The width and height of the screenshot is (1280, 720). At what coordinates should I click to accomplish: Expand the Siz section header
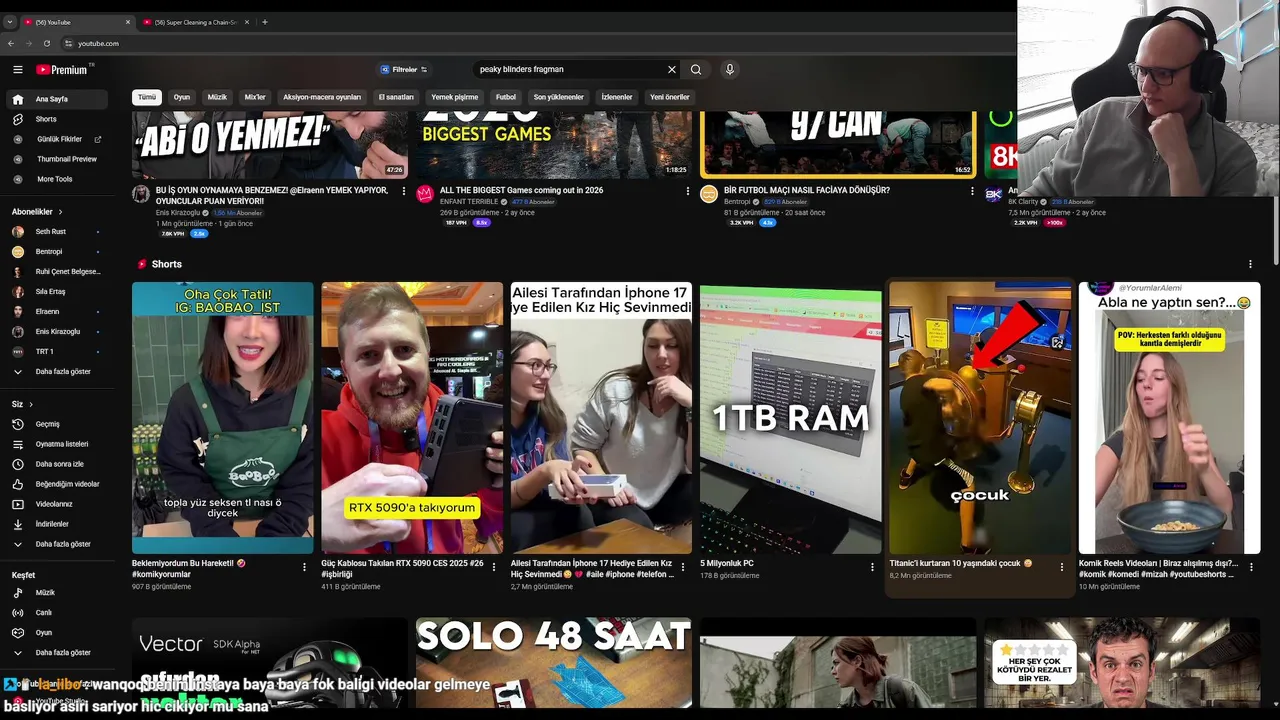pyautogui.click(x=22, y=404)
